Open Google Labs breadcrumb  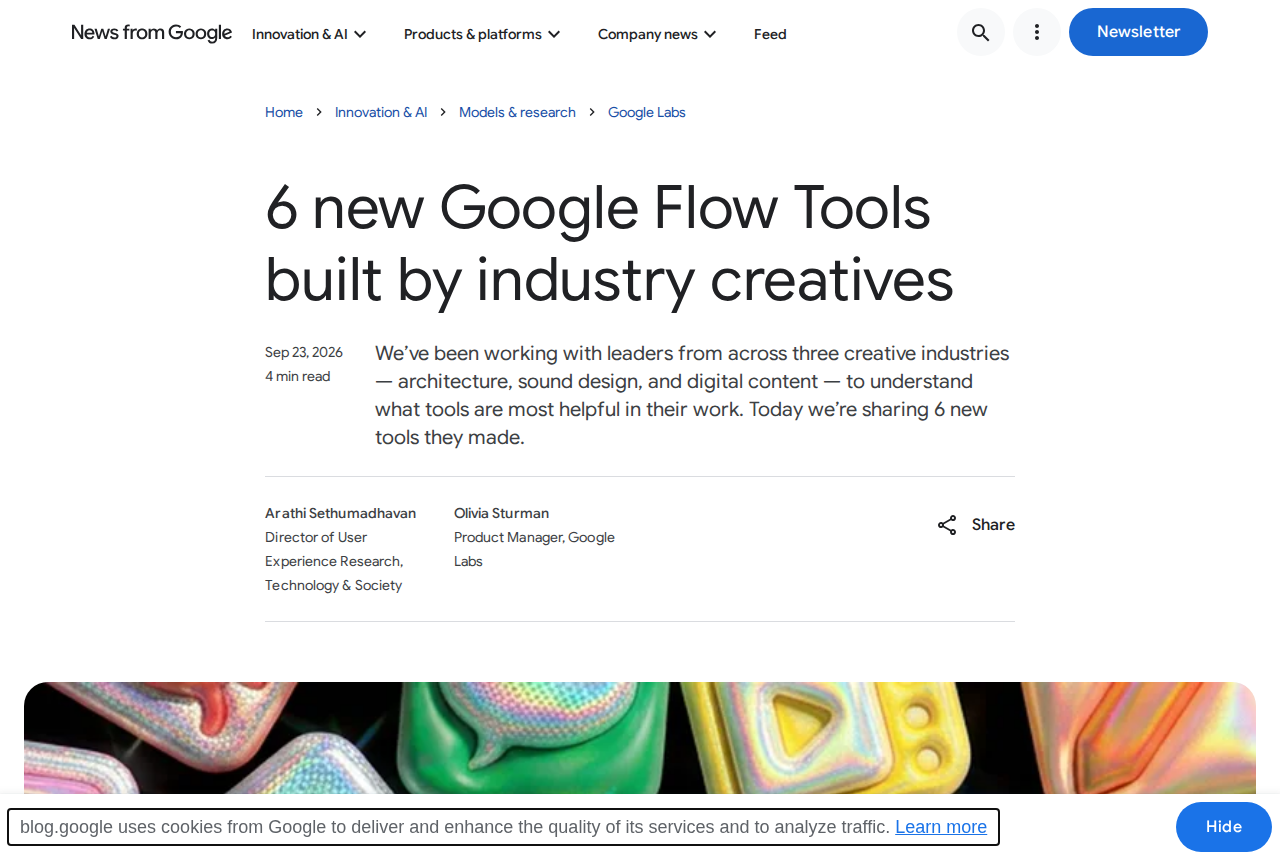pyautogui.click(x=647, y=112)
